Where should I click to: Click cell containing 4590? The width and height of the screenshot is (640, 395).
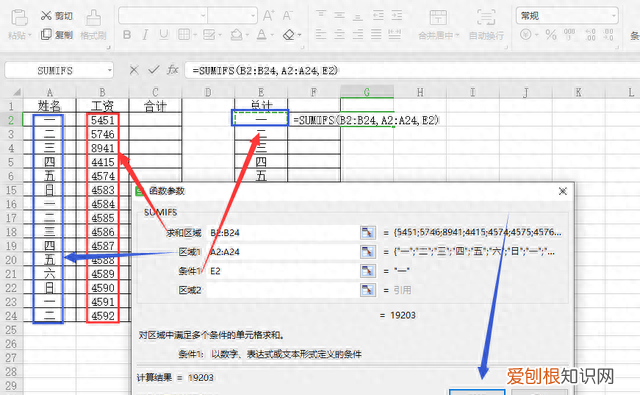coord(102,288)
